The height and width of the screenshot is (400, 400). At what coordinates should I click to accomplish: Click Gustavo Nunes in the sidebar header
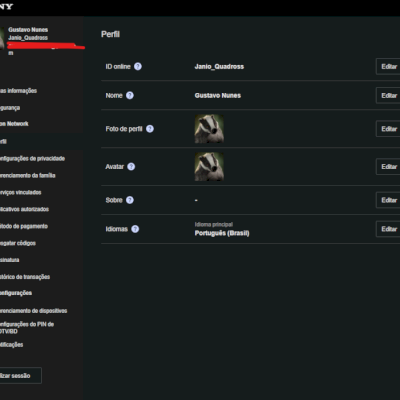coord(28,30)
